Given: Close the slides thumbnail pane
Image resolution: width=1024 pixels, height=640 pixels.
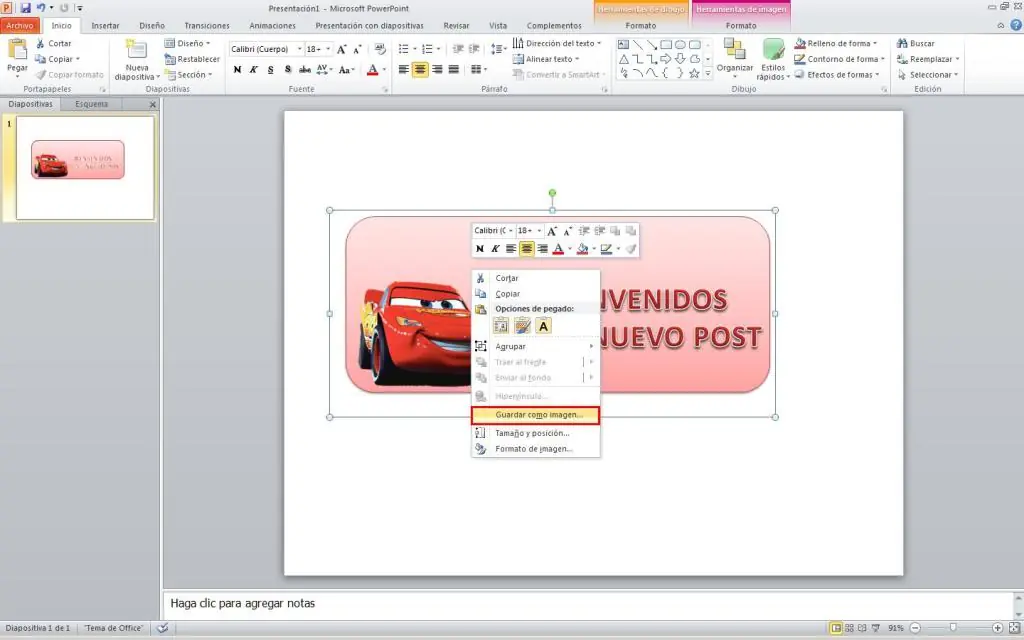Looking at the screenshot, I should (x=153, y=104).
